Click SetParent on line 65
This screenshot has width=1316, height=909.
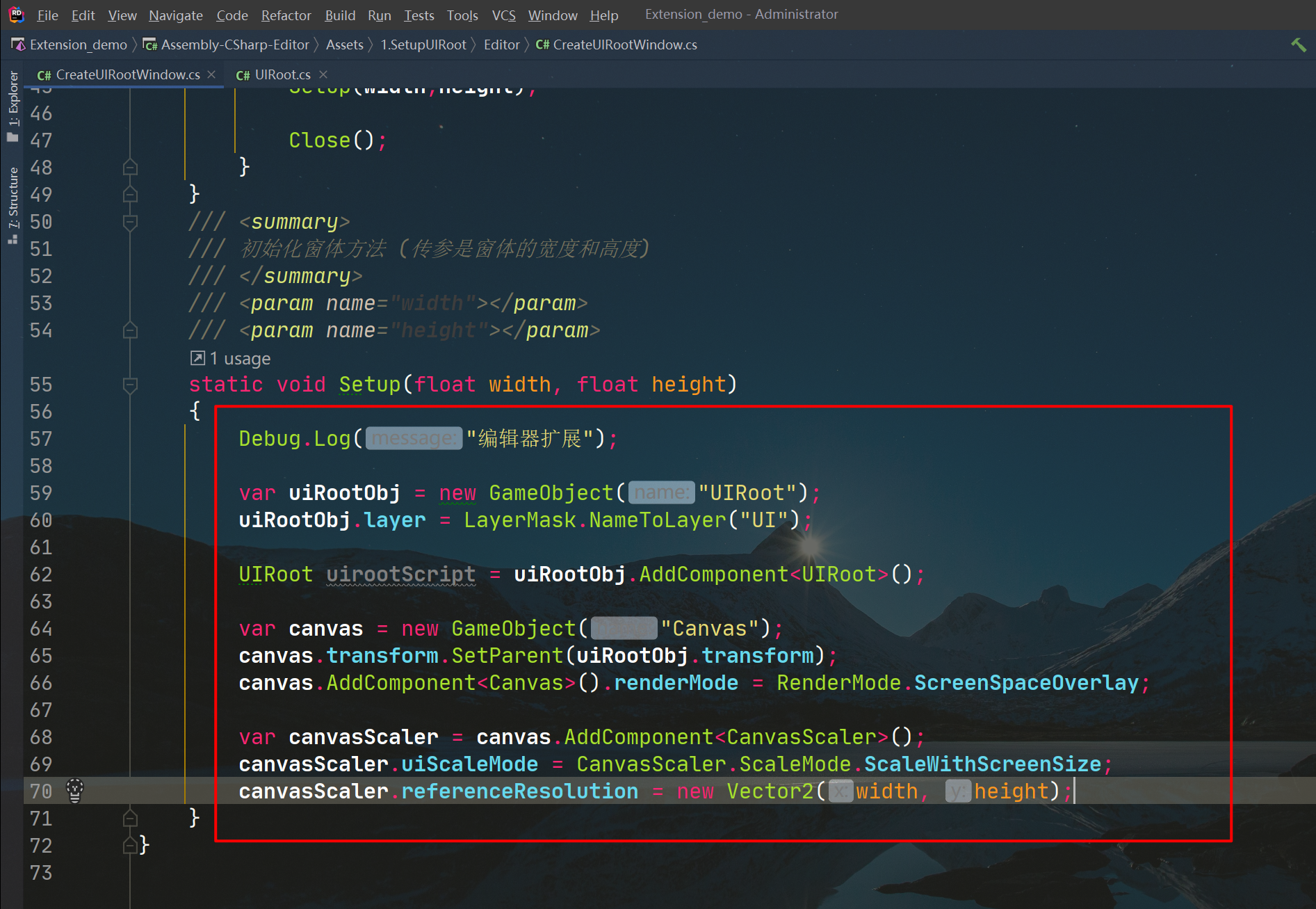(507, 656)
